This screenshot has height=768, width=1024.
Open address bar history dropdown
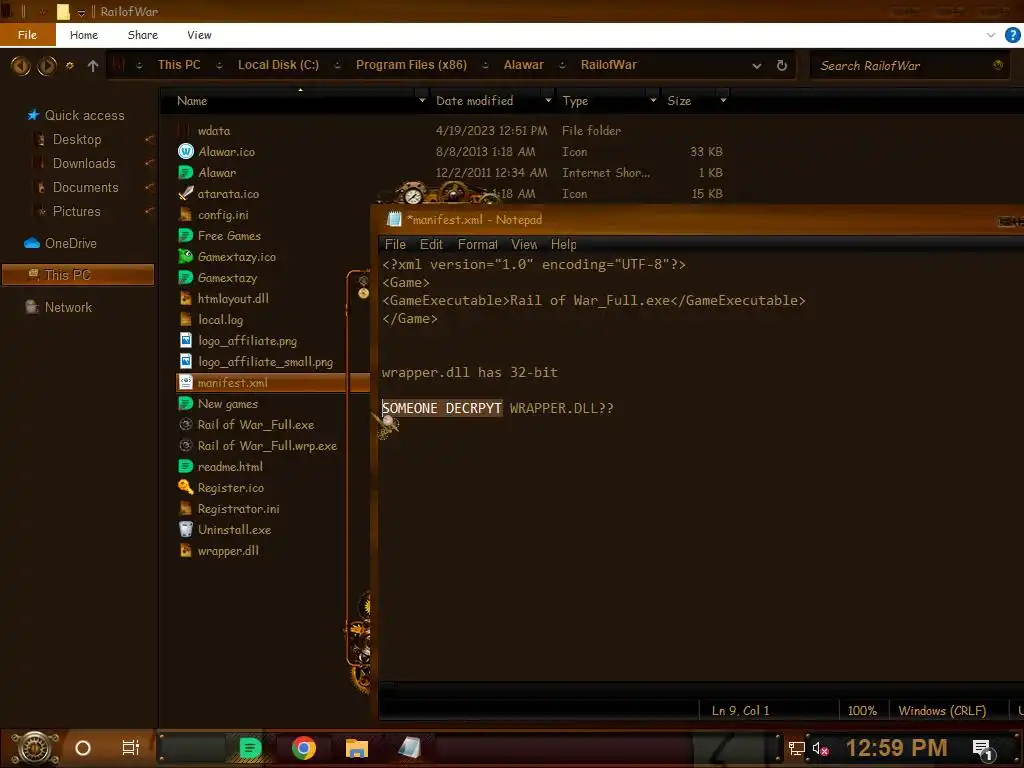tap(757, 66)
